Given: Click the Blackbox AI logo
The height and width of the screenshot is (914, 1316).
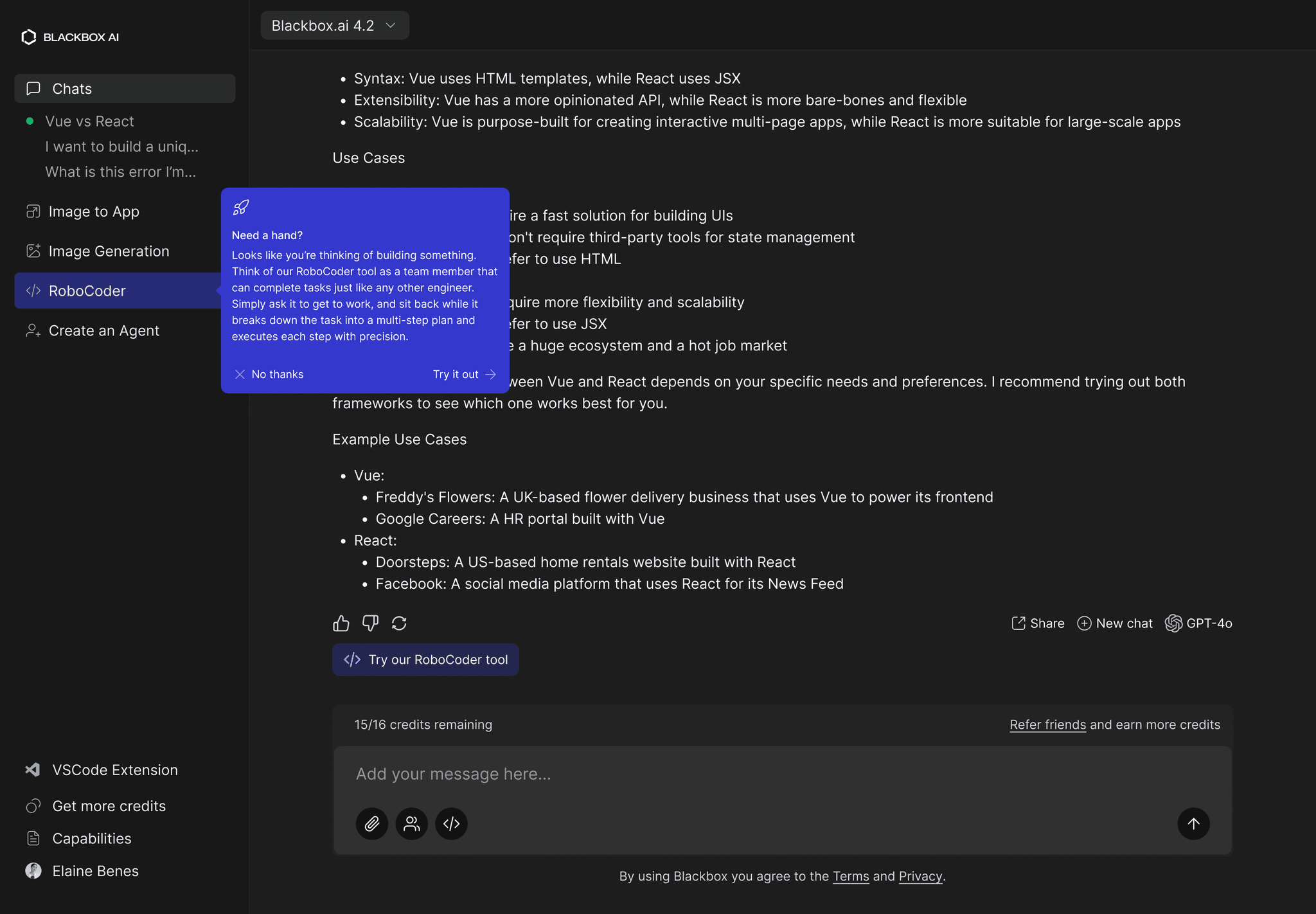Looking at the screenshot, I should (x=71, y=37).
